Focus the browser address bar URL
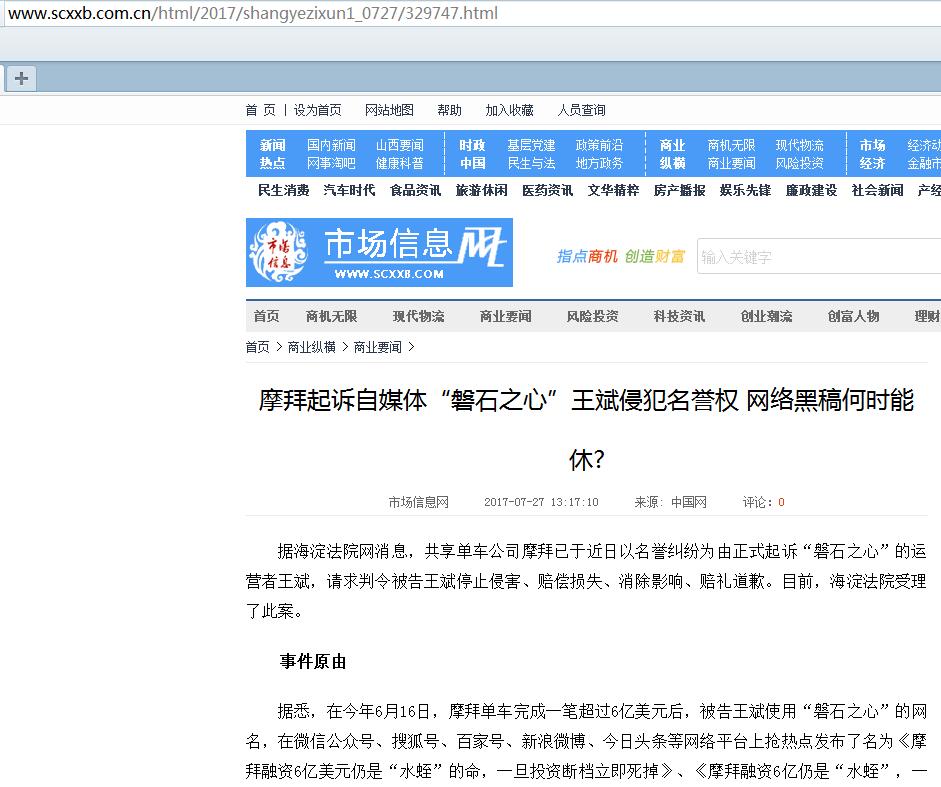The width and height of the screenshot is (941, 787). [x=253, y=13]
